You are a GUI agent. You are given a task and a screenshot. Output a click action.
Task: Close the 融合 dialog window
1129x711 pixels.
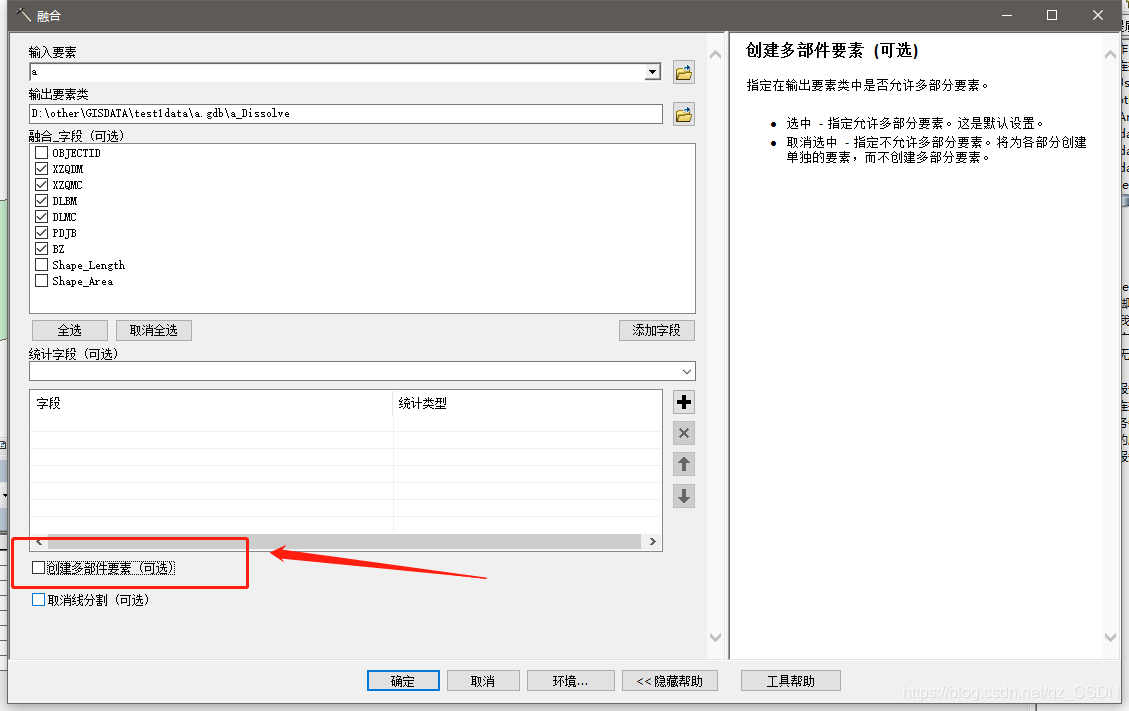(x=1097, y=15)
